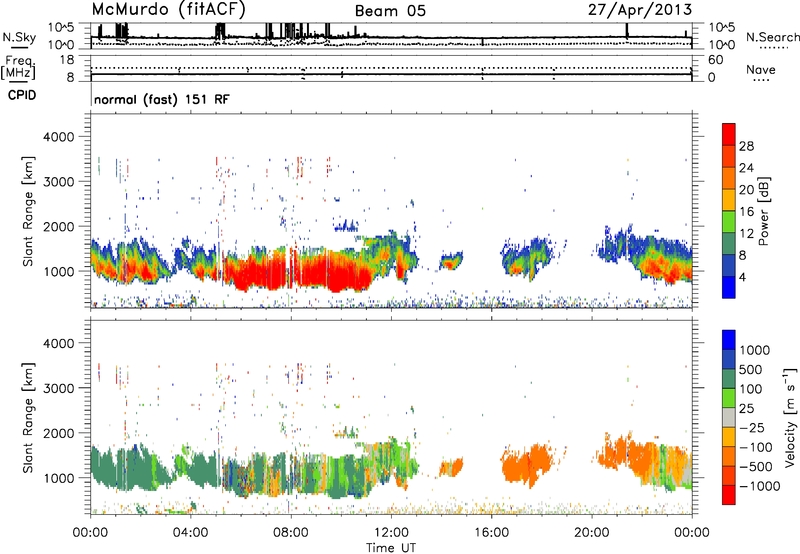800x554 pixels.
Task: Select the red top of the power colorbar
Action: 729,134
